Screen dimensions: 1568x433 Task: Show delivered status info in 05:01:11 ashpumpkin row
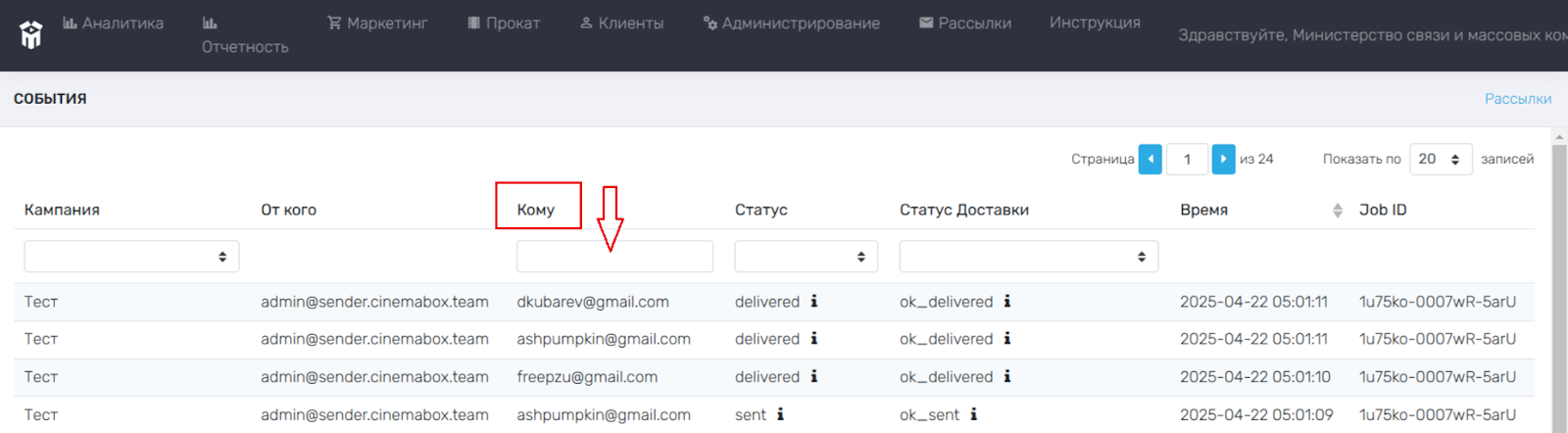click(x=814, y=339)
